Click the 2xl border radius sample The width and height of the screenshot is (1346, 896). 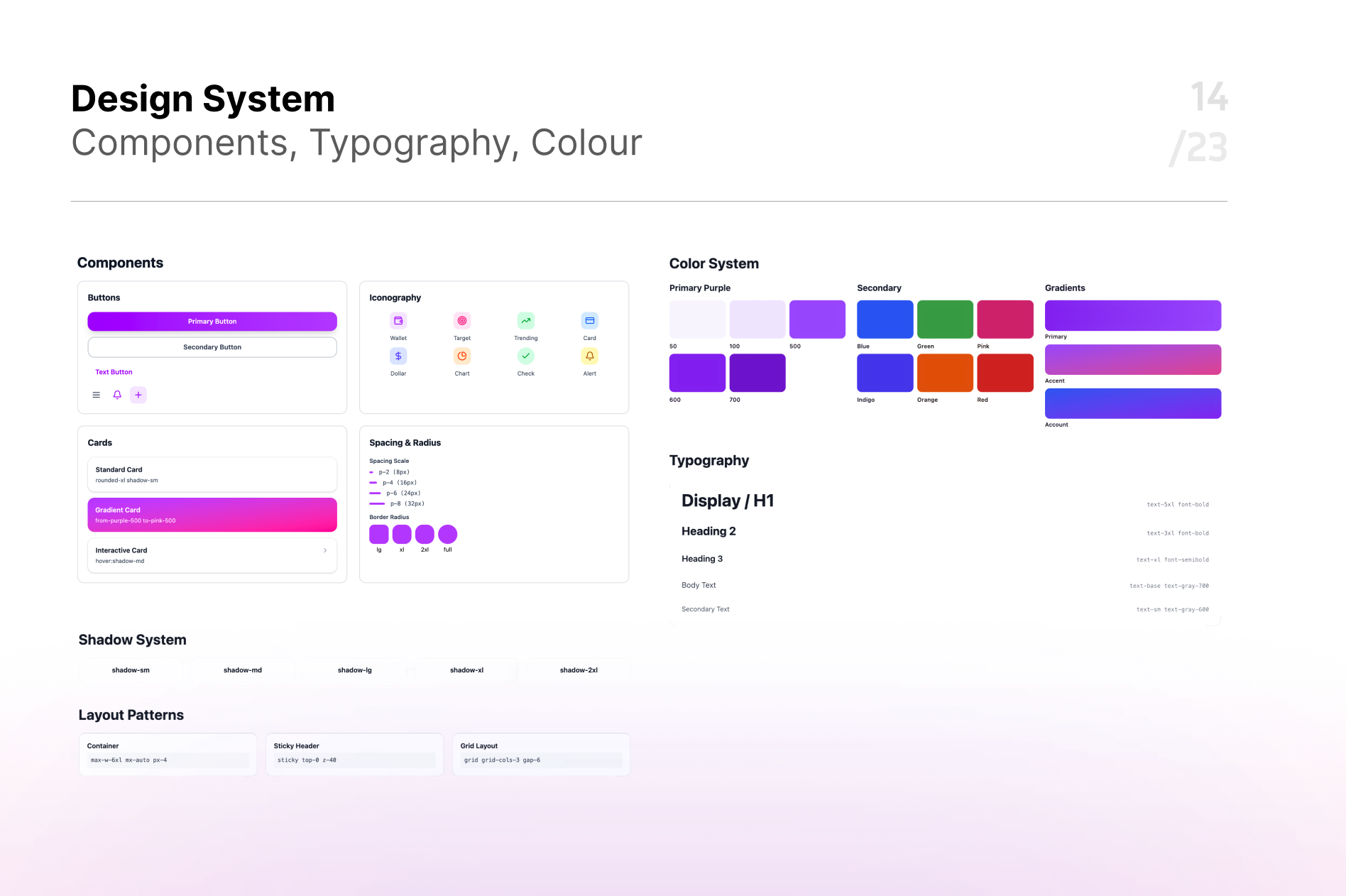coord(425,534)
